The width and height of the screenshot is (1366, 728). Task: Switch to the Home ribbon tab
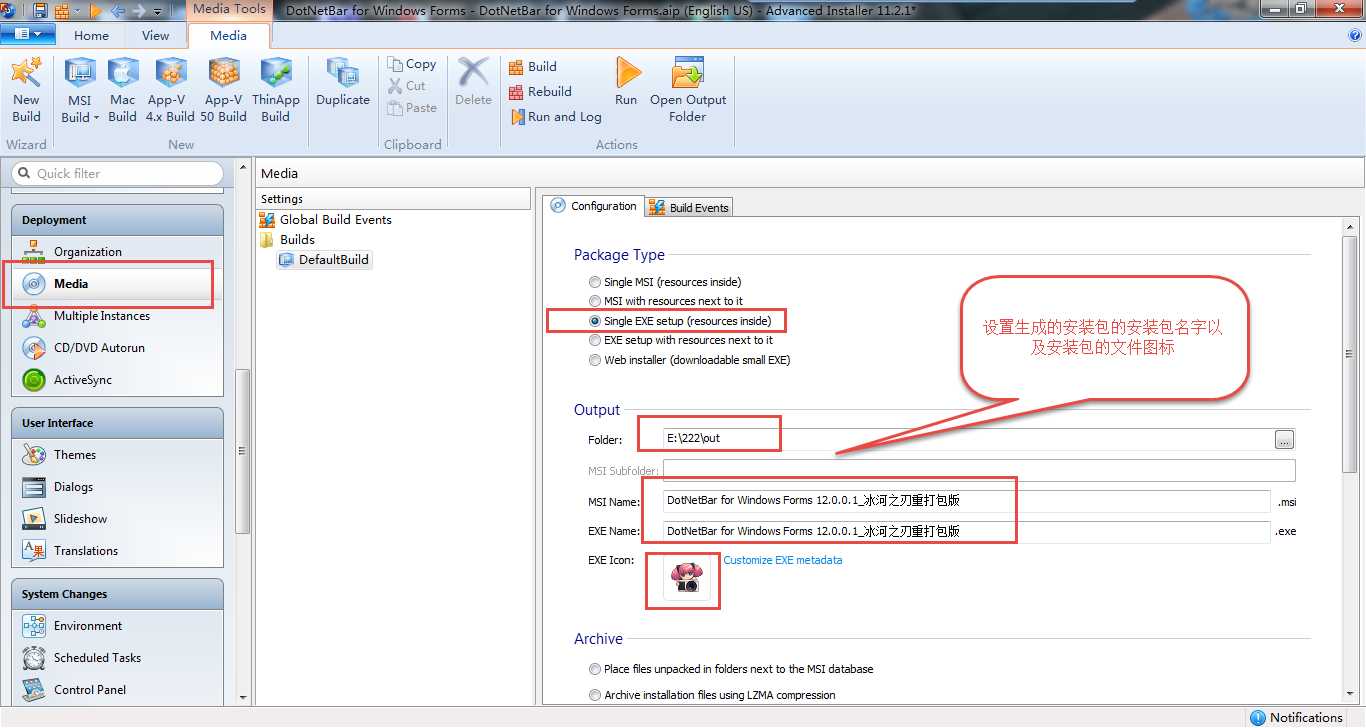click(x=91, y=35)
